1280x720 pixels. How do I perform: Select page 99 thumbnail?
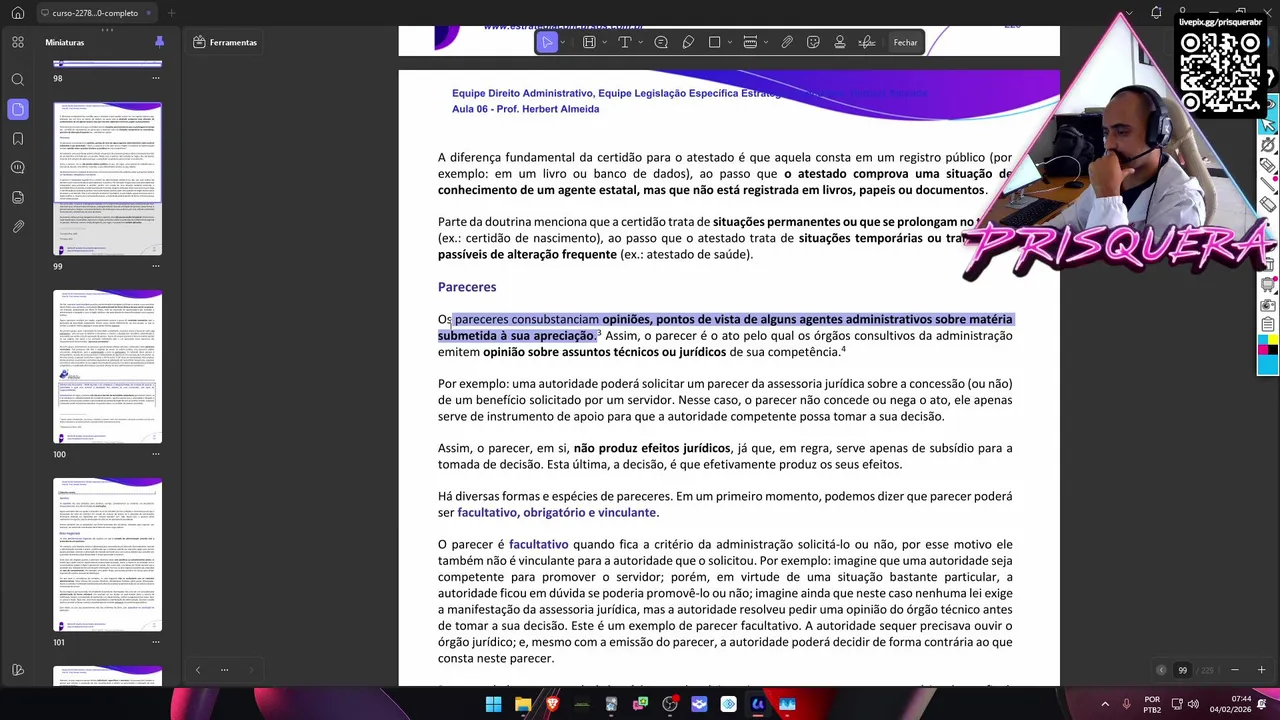107,178
